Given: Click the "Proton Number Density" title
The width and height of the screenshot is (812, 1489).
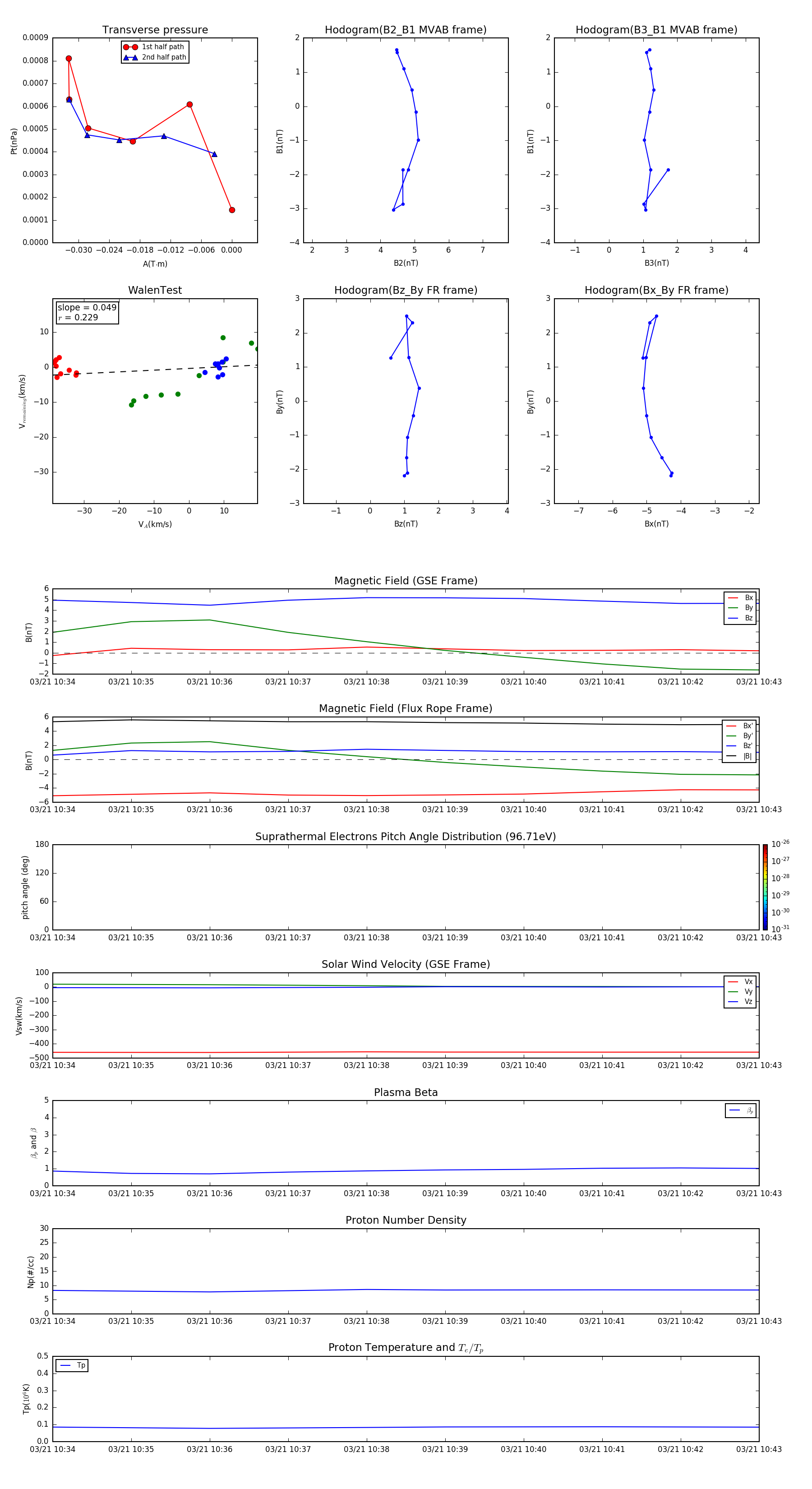Looking at the screenshot, I should tap(406, 1220).
